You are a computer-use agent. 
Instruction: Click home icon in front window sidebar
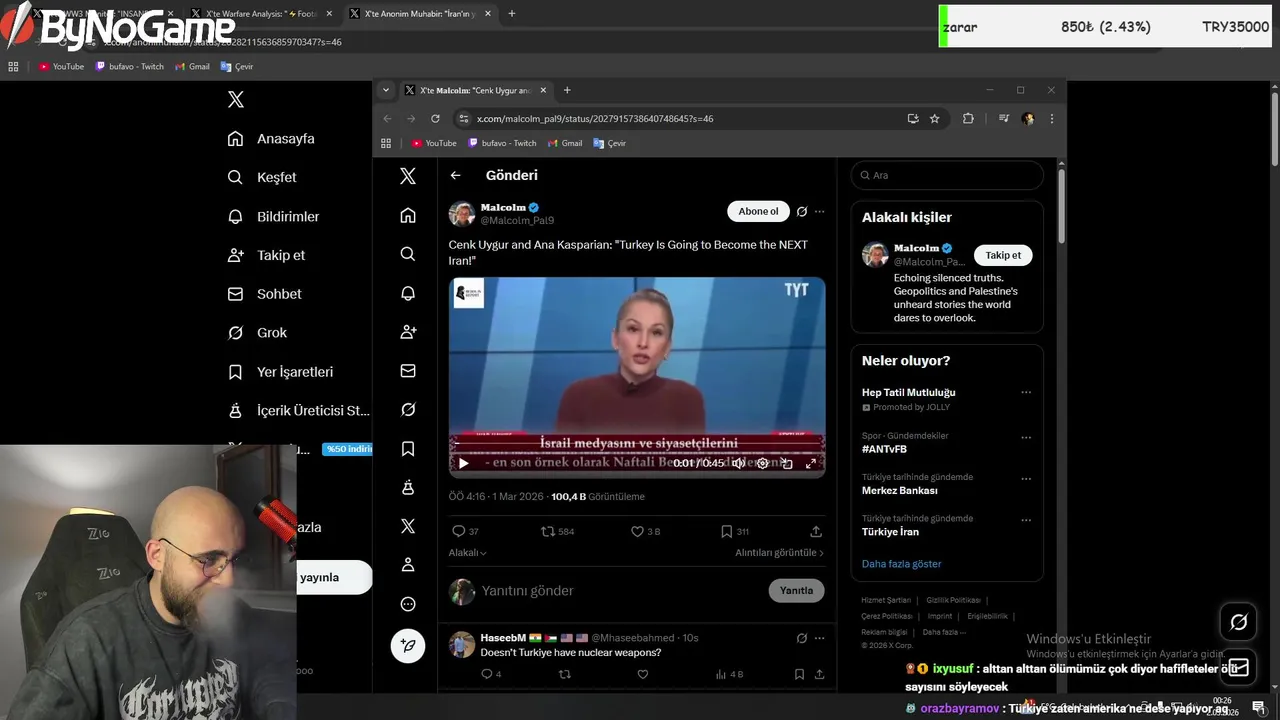click(408, 215)
